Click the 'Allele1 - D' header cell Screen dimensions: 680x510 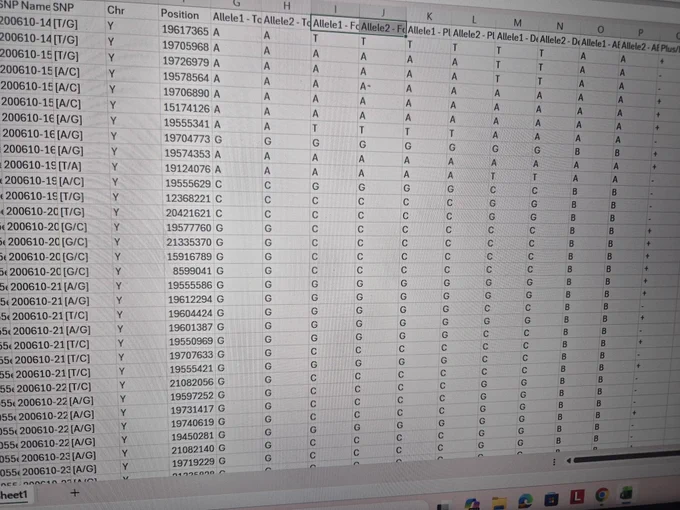[517, 37]
